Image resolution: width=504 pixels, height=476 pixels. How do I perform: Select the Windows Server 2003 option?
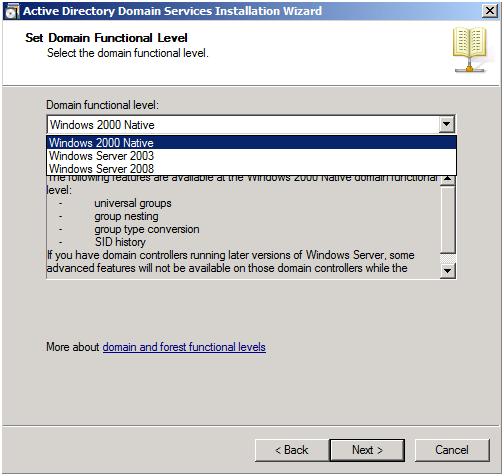(251, 156)
